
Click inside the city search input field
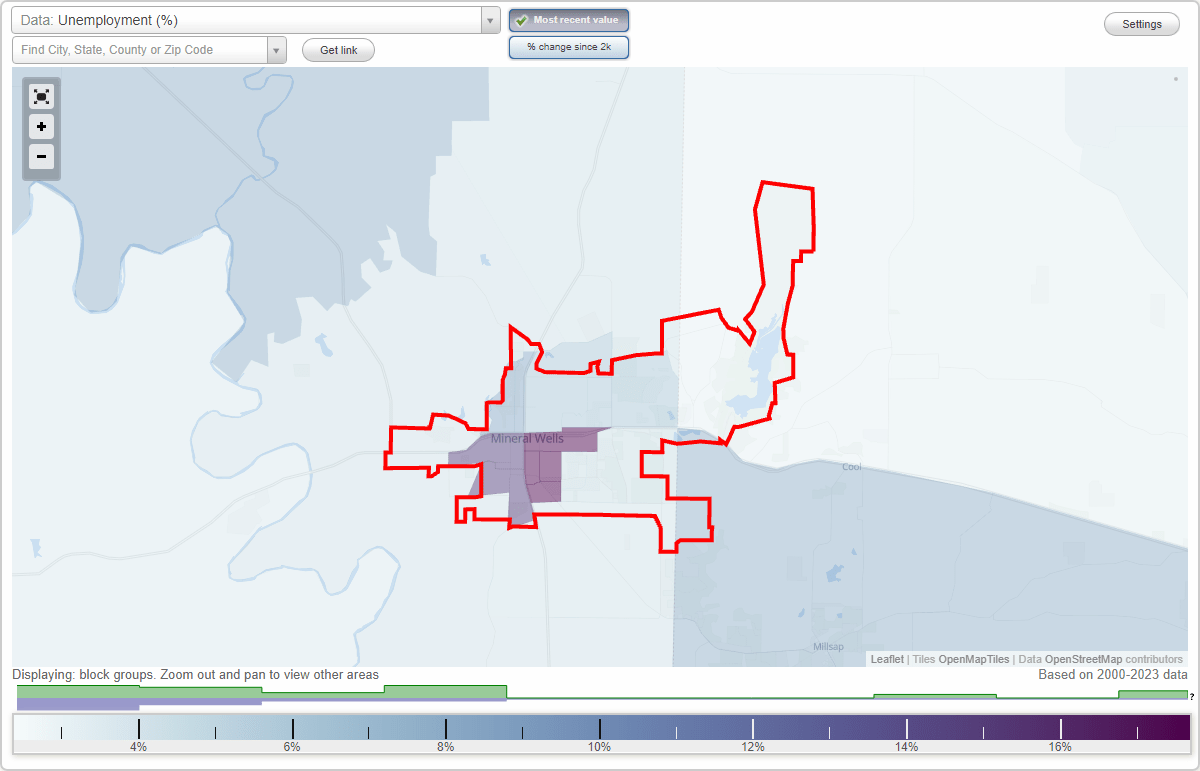coord(140,50)
